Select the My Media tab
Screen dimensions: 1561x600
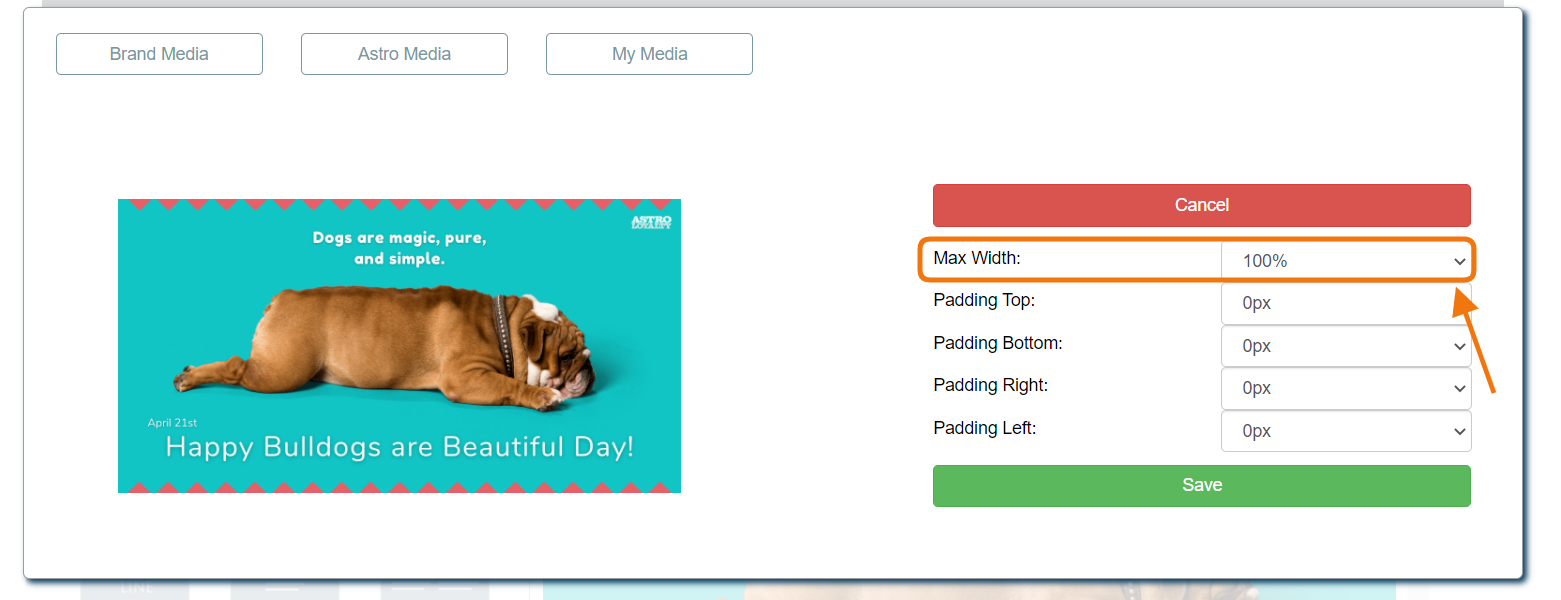tap(649, 54)
